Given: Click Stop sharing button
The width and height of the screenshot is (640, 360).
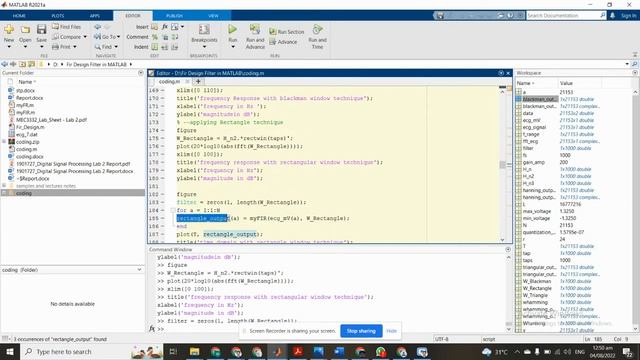Looking at the screenshot, I should click(x=361, y=331).
